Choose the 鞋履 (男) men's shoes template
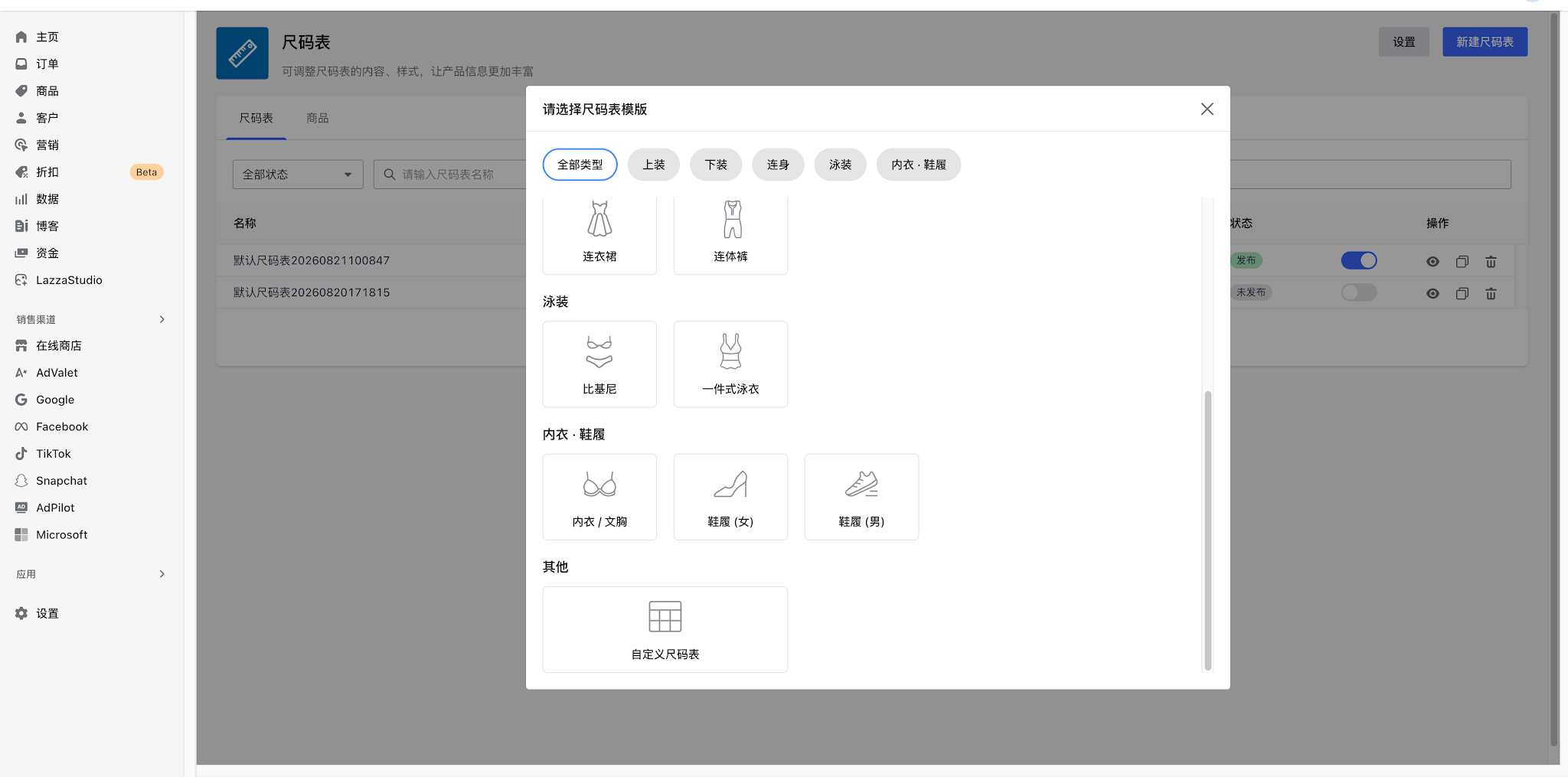The image size is (1568, 777). (861, 497)
